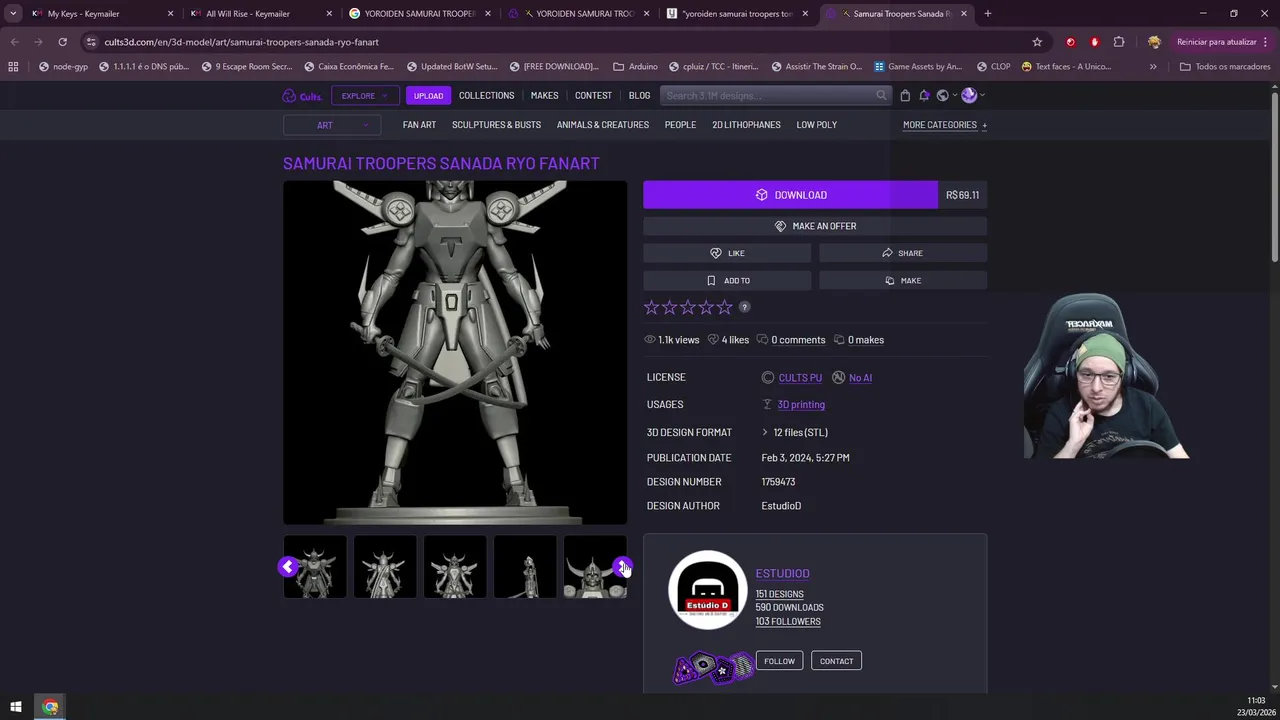Image resolution: width=1280 pixels, height=720 pixels.
Task: Select the FAN ART category
Action: (419, 125)
